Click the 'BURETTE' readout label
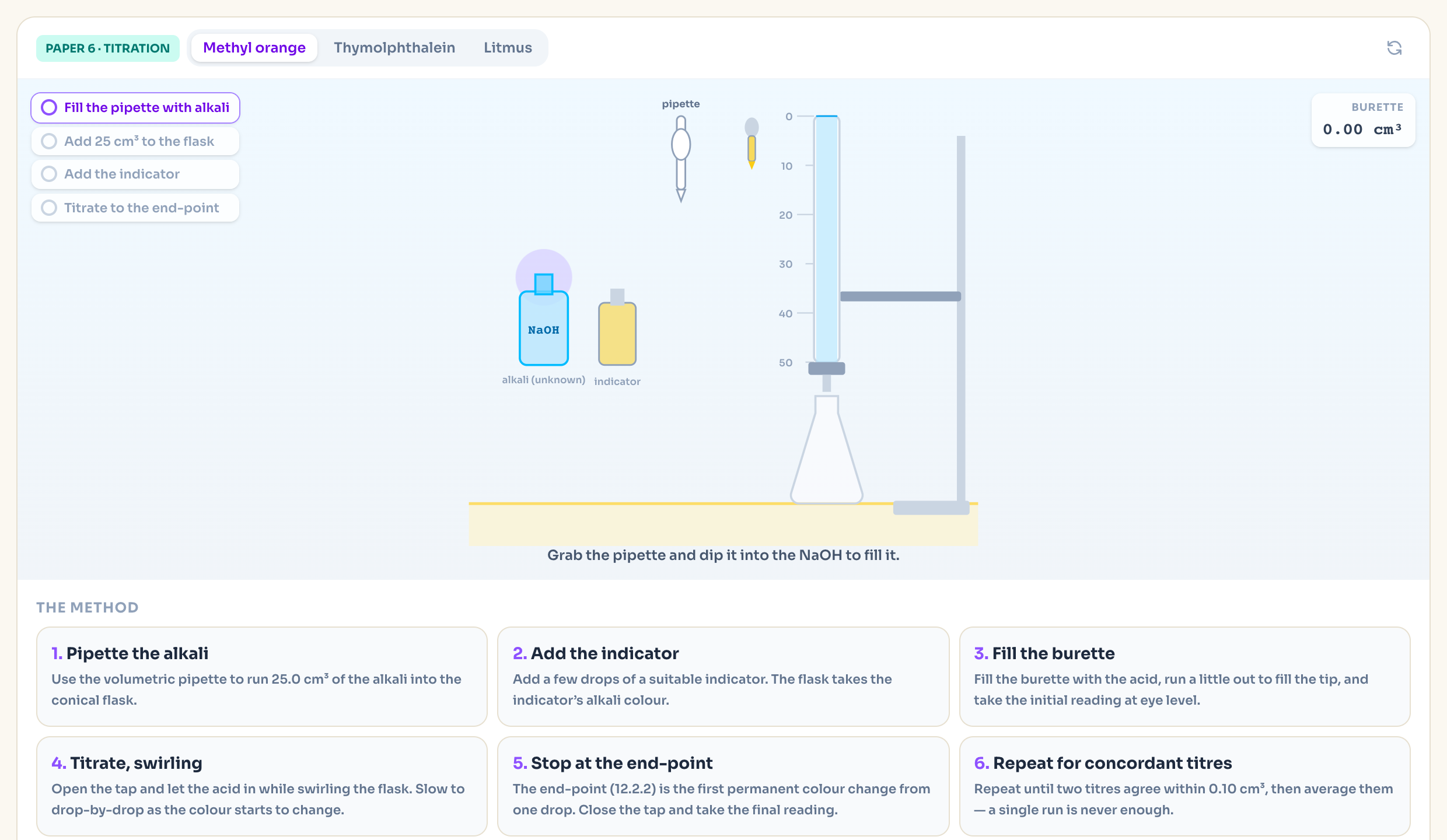Screen dimensions: 1447x840 [x=1378, y=107]
